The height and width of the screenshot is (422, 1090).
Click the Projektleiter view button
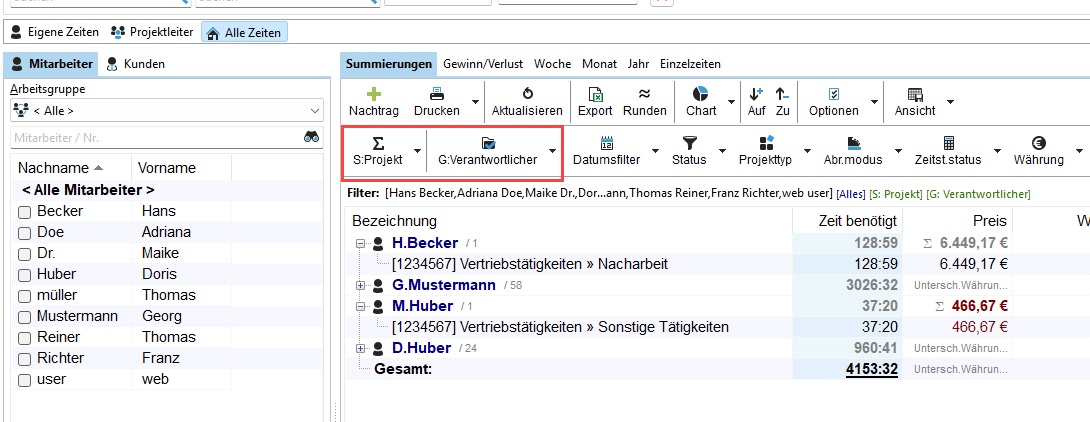pos(152,33)
